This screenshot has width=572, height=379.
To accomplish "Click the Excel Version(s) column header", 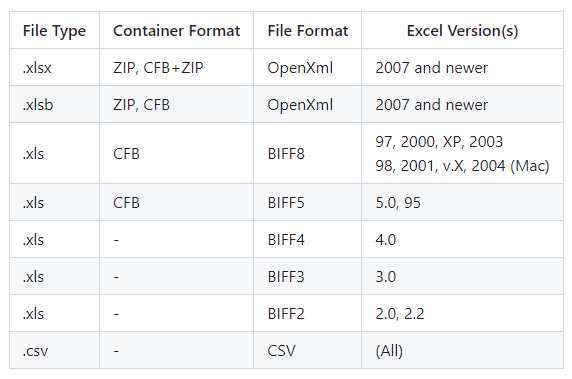I will click(x=463, y=30).
